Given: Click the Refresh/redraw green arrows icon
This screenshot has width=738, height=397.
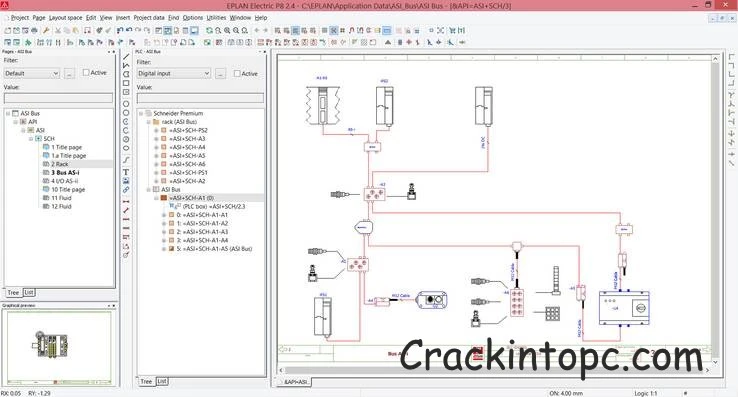Looking at the screenshot, I should [209, 31].
